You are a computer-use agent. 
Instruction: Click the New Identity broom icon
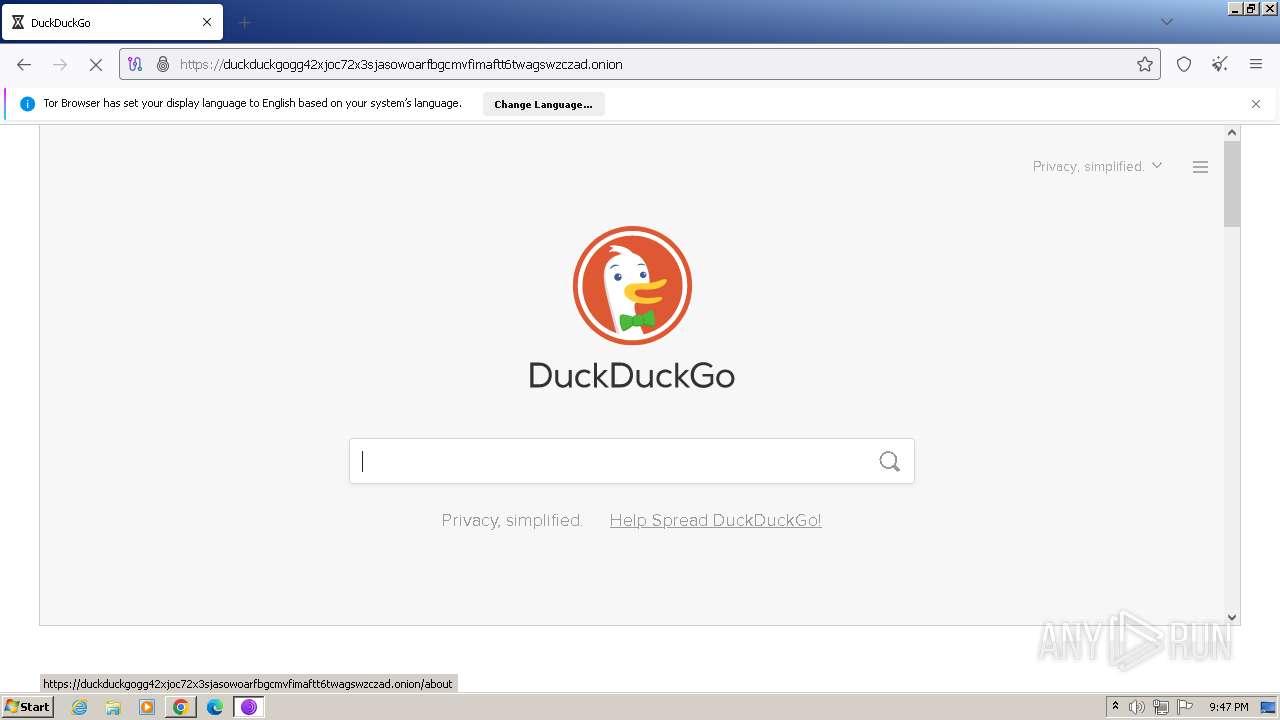pyautogui.click(x=1220, y=64)
